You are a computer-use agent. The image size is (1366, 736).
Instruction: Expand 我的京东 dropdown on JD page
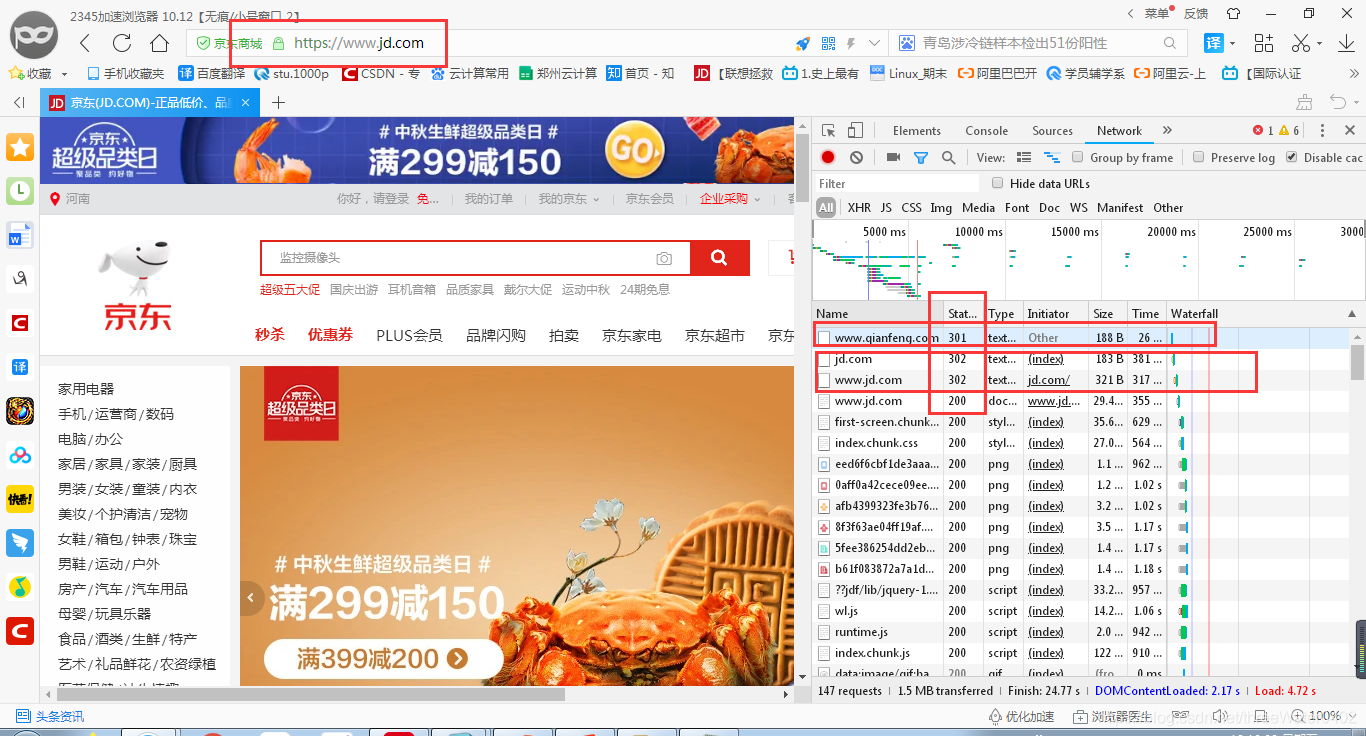coord(596,199)
